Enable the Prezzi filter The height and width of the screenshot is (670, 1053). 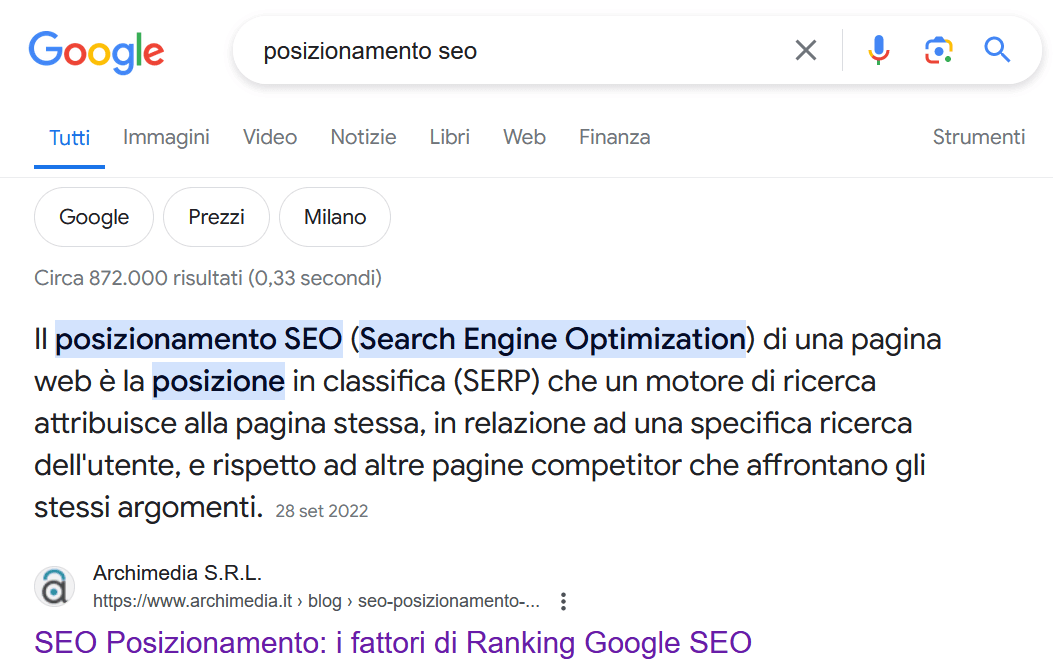click(216, 216)
